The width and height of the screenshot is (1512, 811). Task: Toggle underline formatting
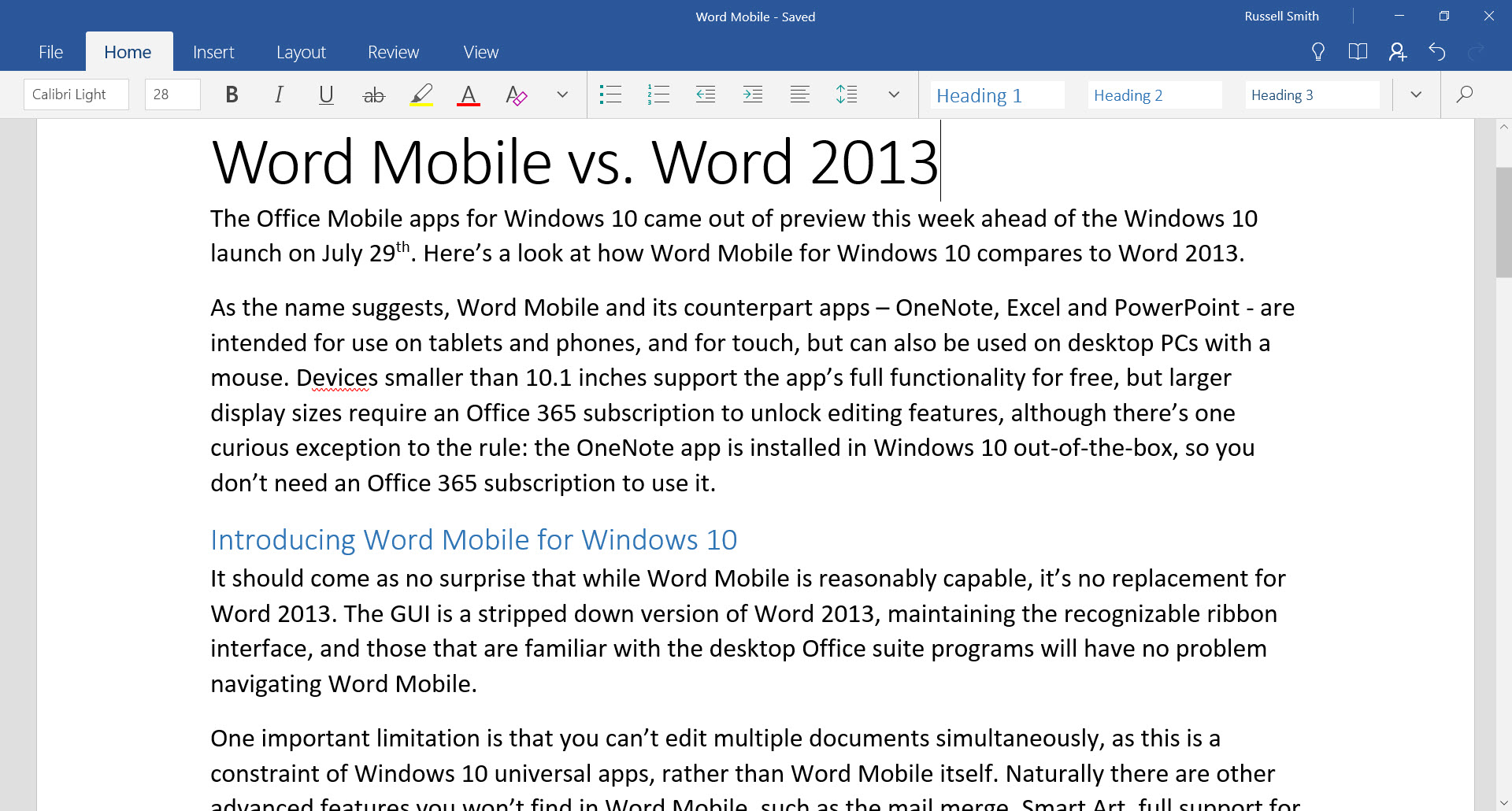[x=326, y=94]
